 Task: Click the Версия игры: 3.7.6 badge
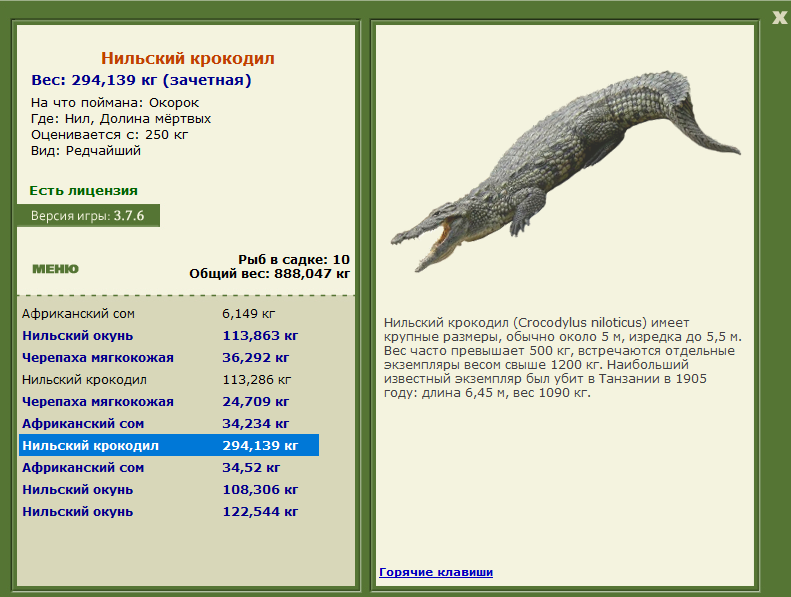(88, 215)
